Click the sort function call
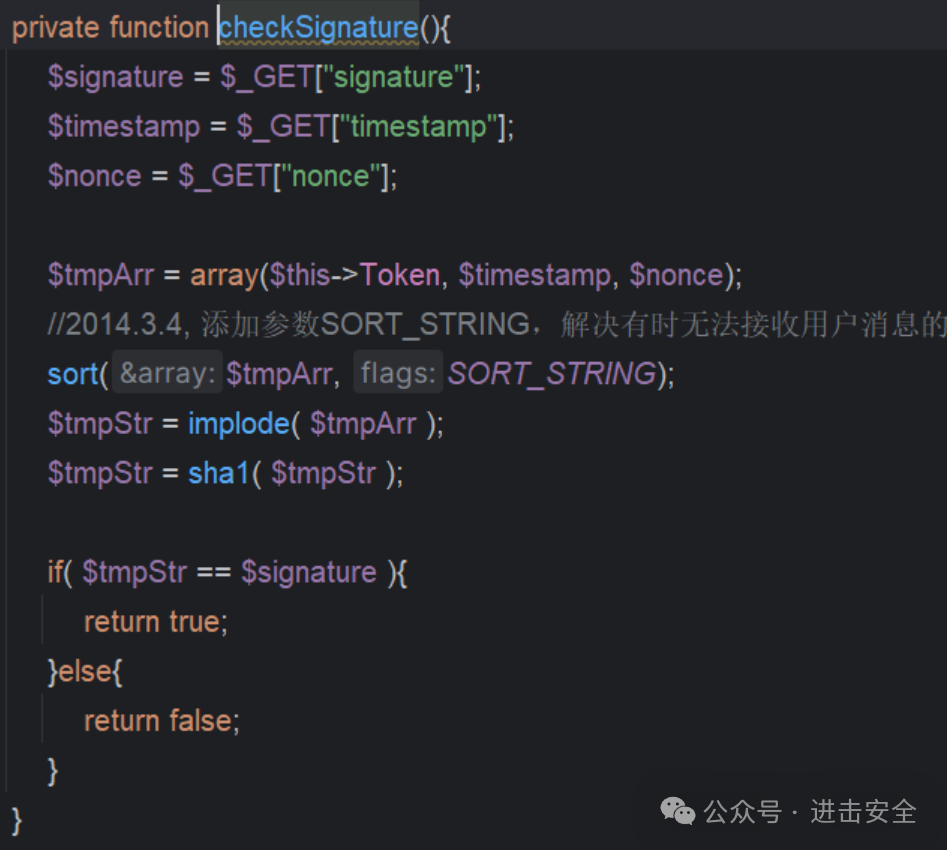Screen dimensions: 947x850 tap(72, 374)
